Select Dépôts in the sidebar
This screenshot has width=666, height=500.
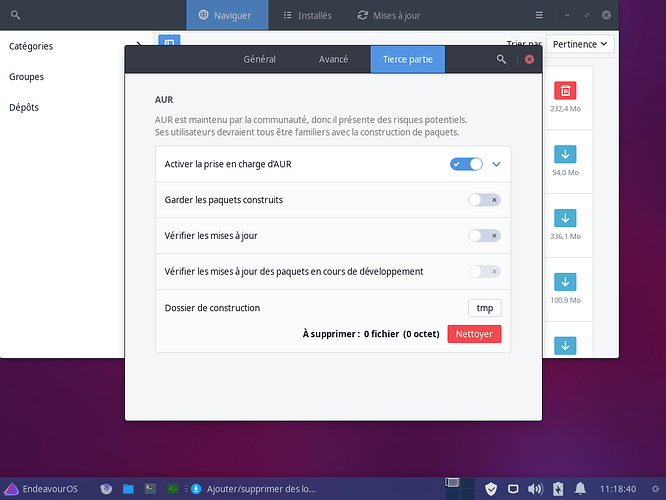24,107
